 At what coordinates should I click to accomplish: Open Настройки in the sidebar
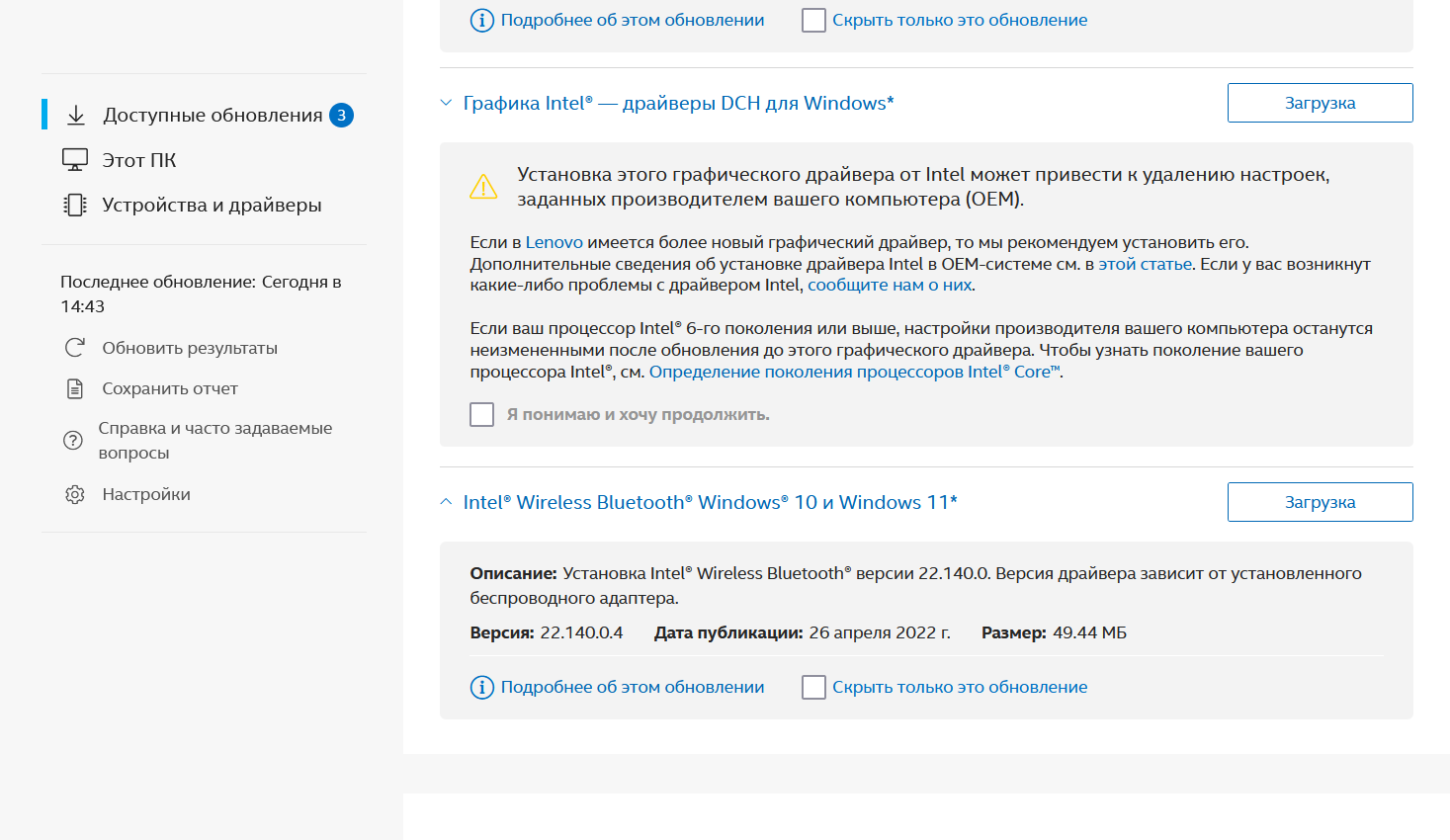146,494
